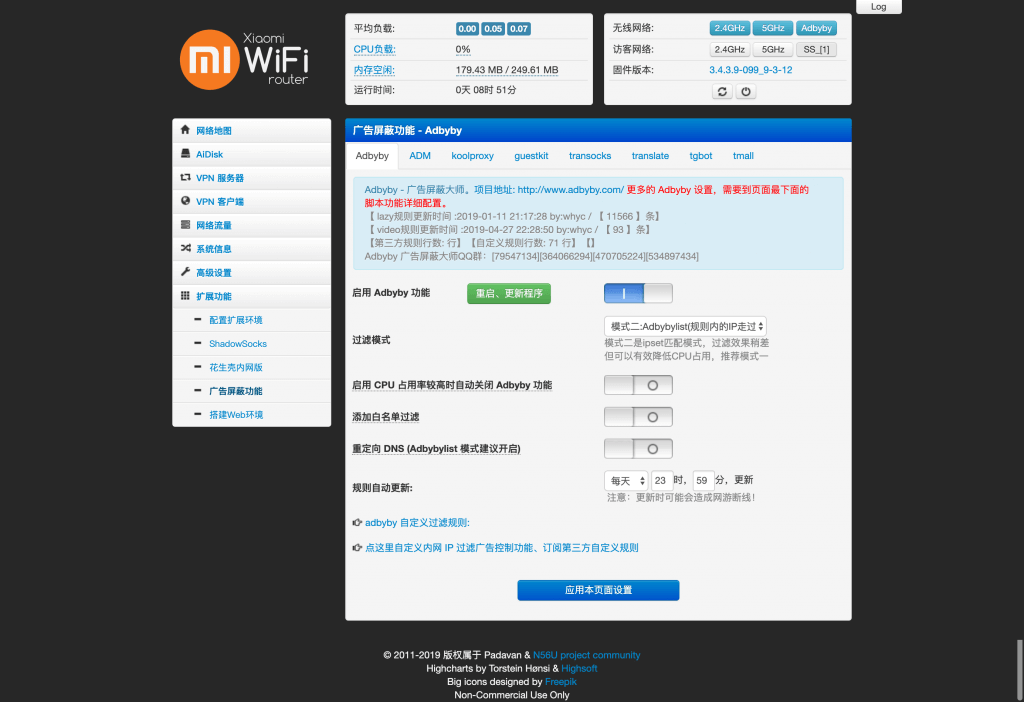Click the grid icon beside 扩展功能
The width and height of the screenshot is (1024, 702).
pyautogui.click(x=185, y=296)
